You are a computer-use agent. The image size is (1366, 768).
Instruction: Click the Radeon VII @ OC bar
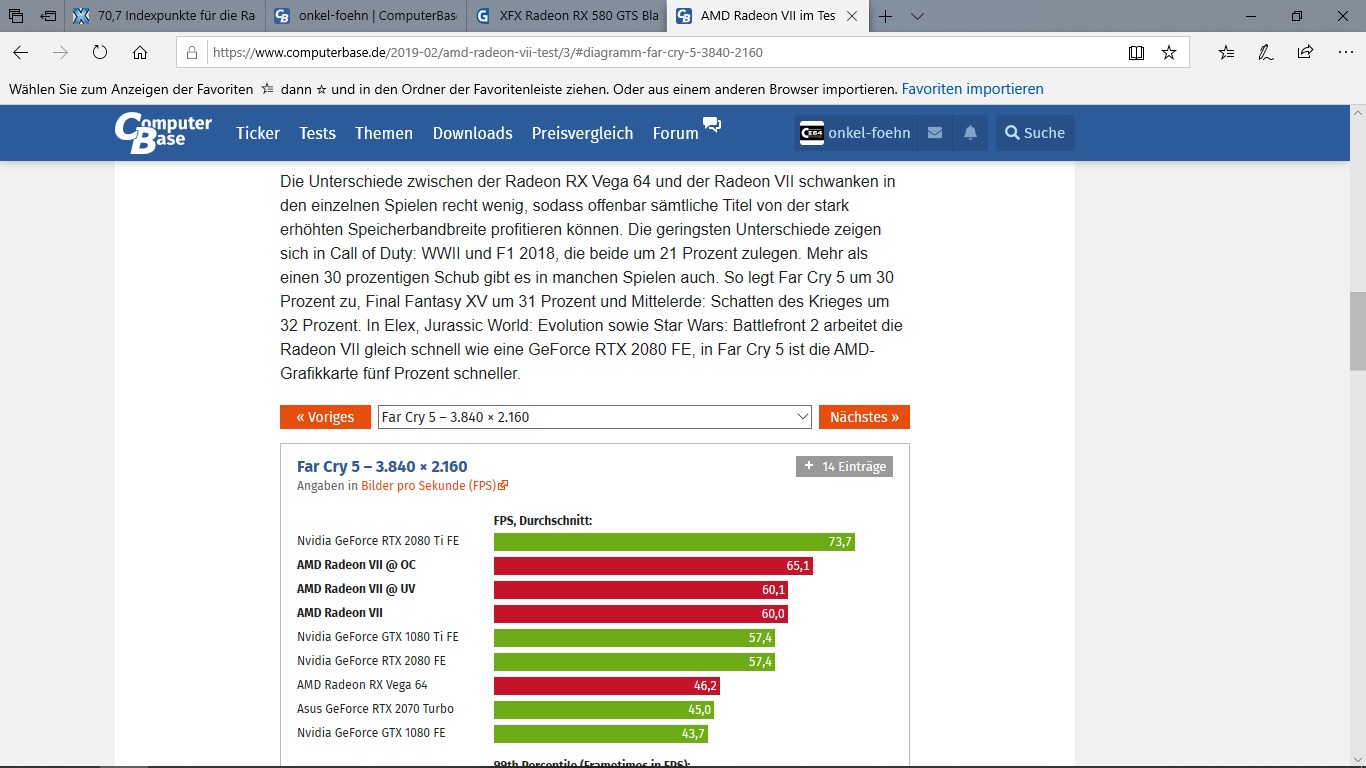tap(653, 566)
